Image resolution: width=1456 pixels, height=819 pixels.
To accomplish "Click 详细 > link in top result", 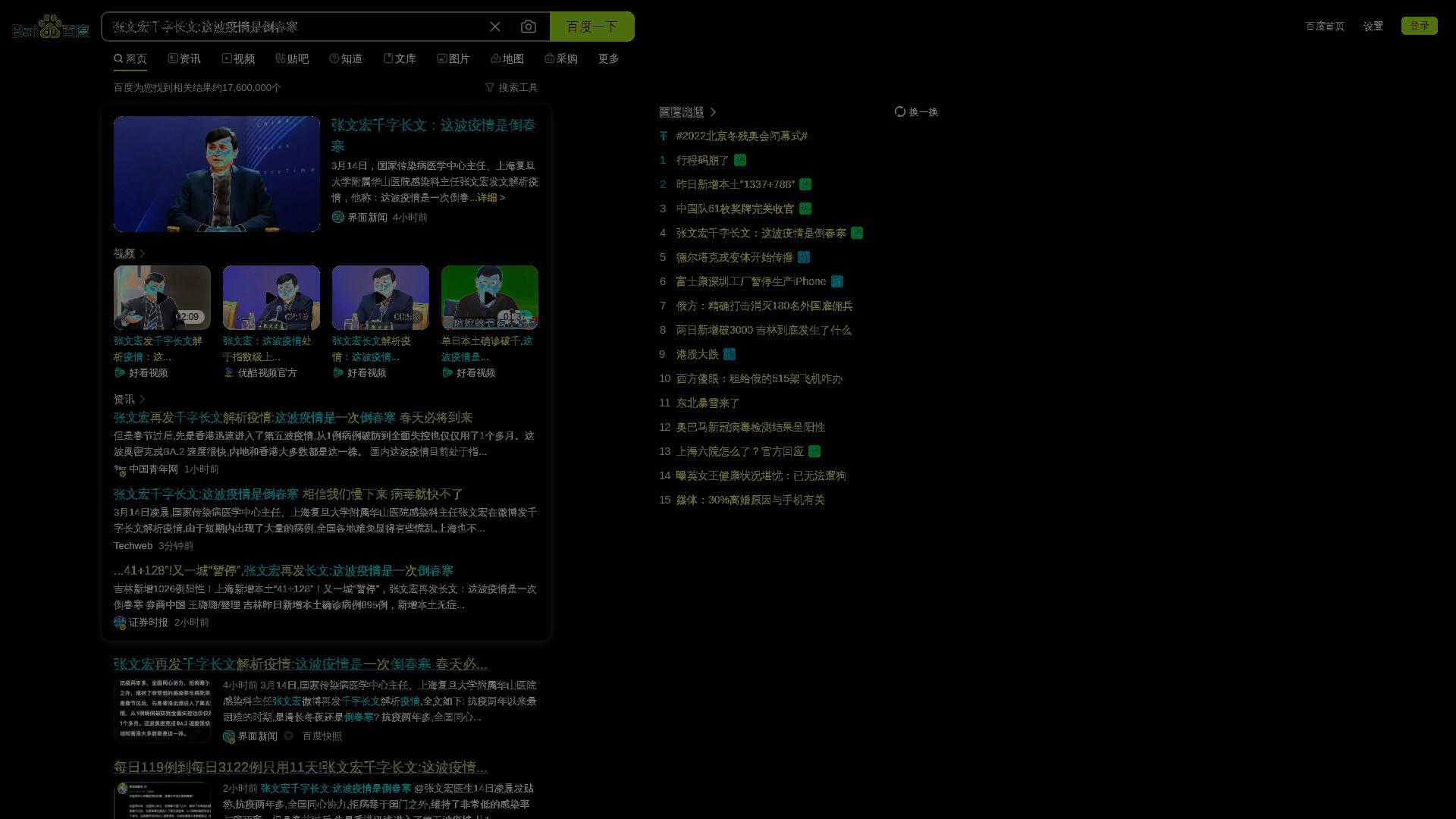I will coord(491,197).
